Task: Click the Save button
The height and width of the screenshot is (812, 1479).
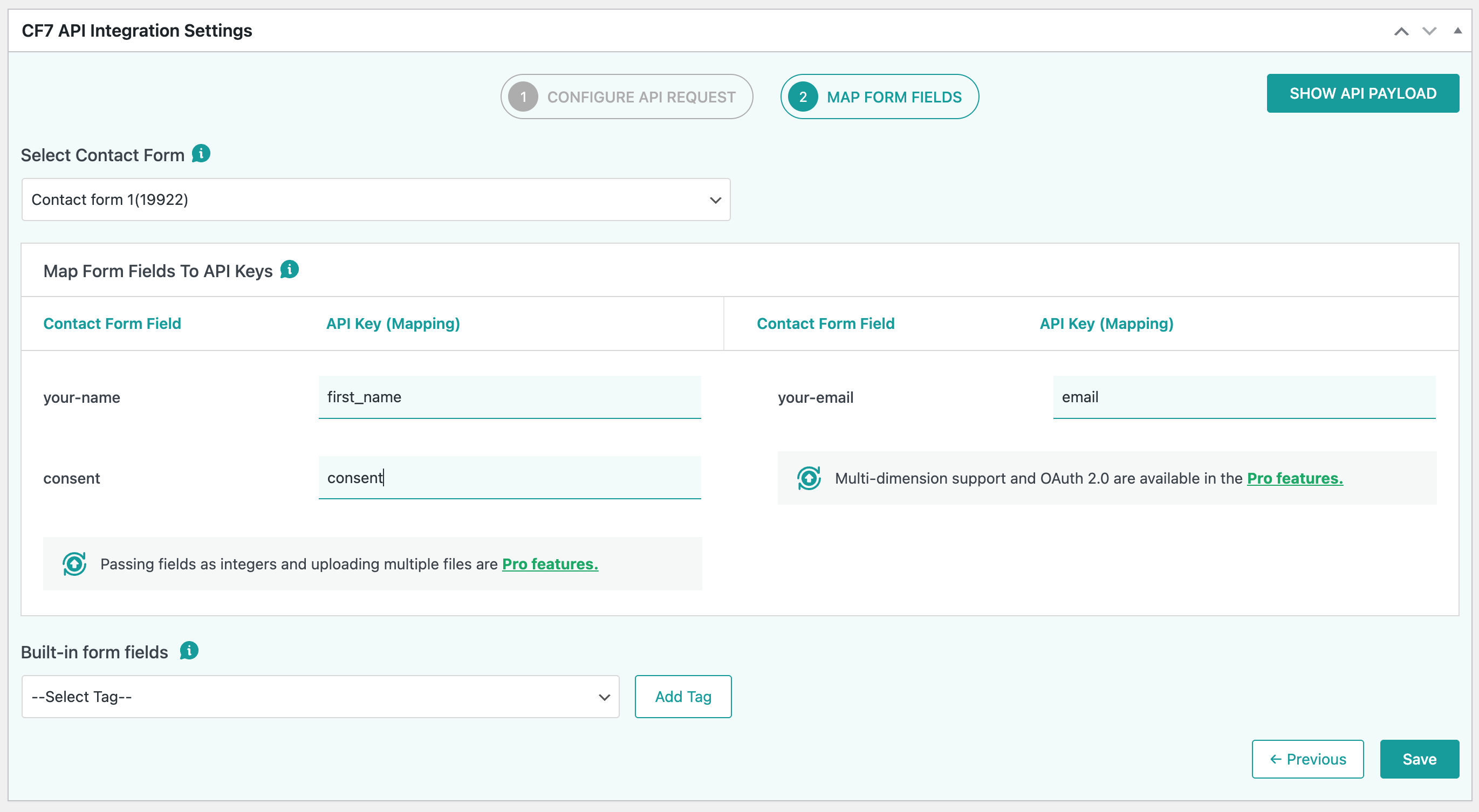Action: [x=1419, y=759]
